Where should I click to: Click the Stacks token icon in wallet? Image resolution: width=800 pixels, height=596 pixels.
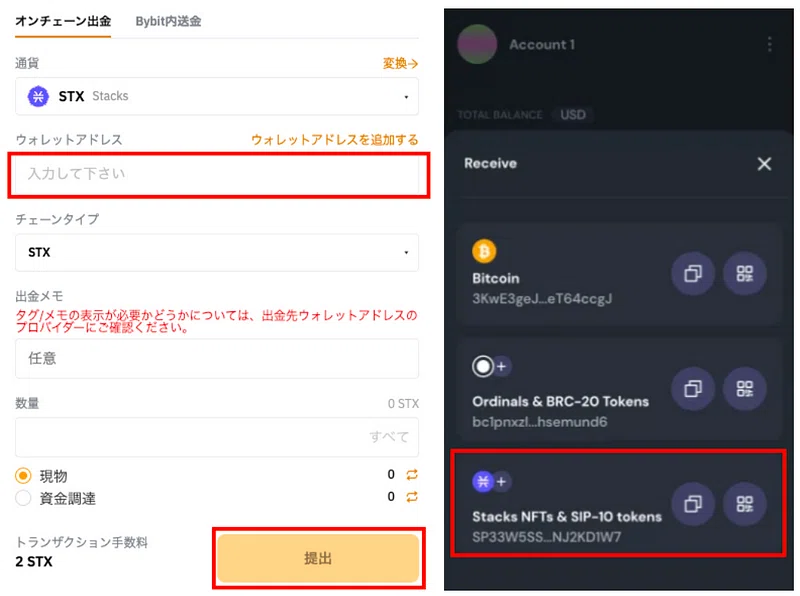point(483,481)
